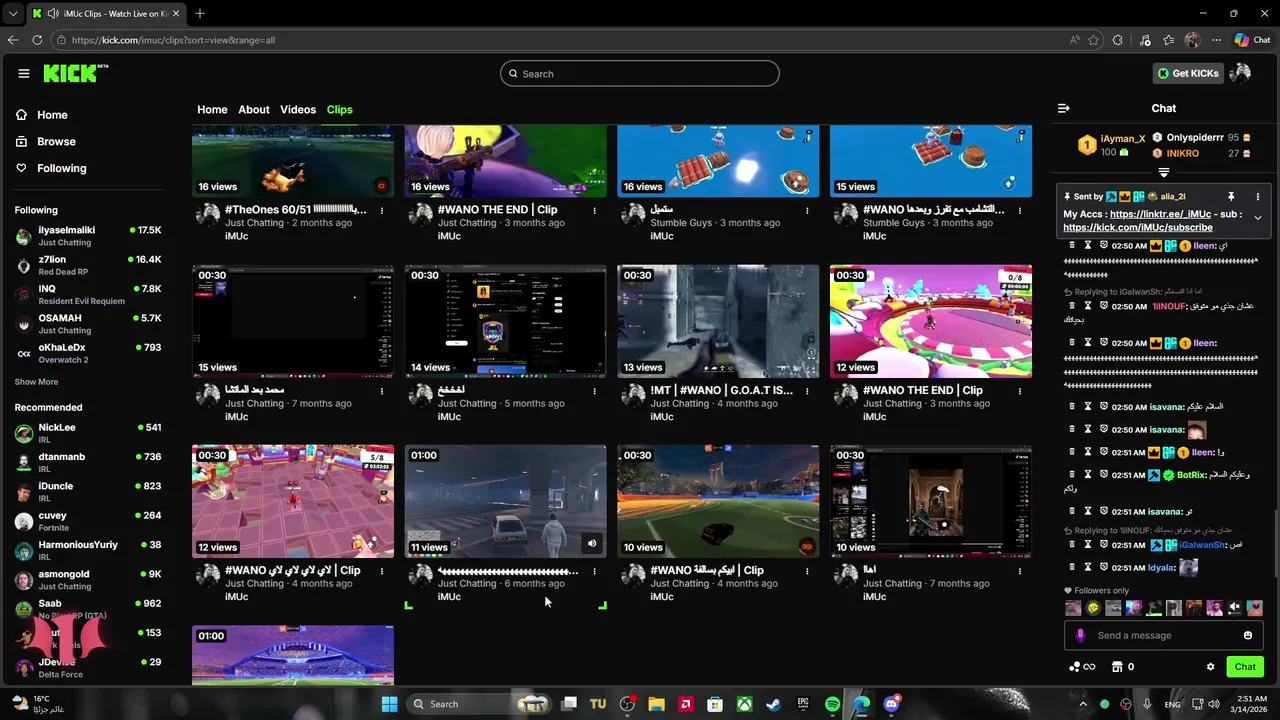Switch to the Videos tab
Screen dimensions: 1280x720
point(298,109)
